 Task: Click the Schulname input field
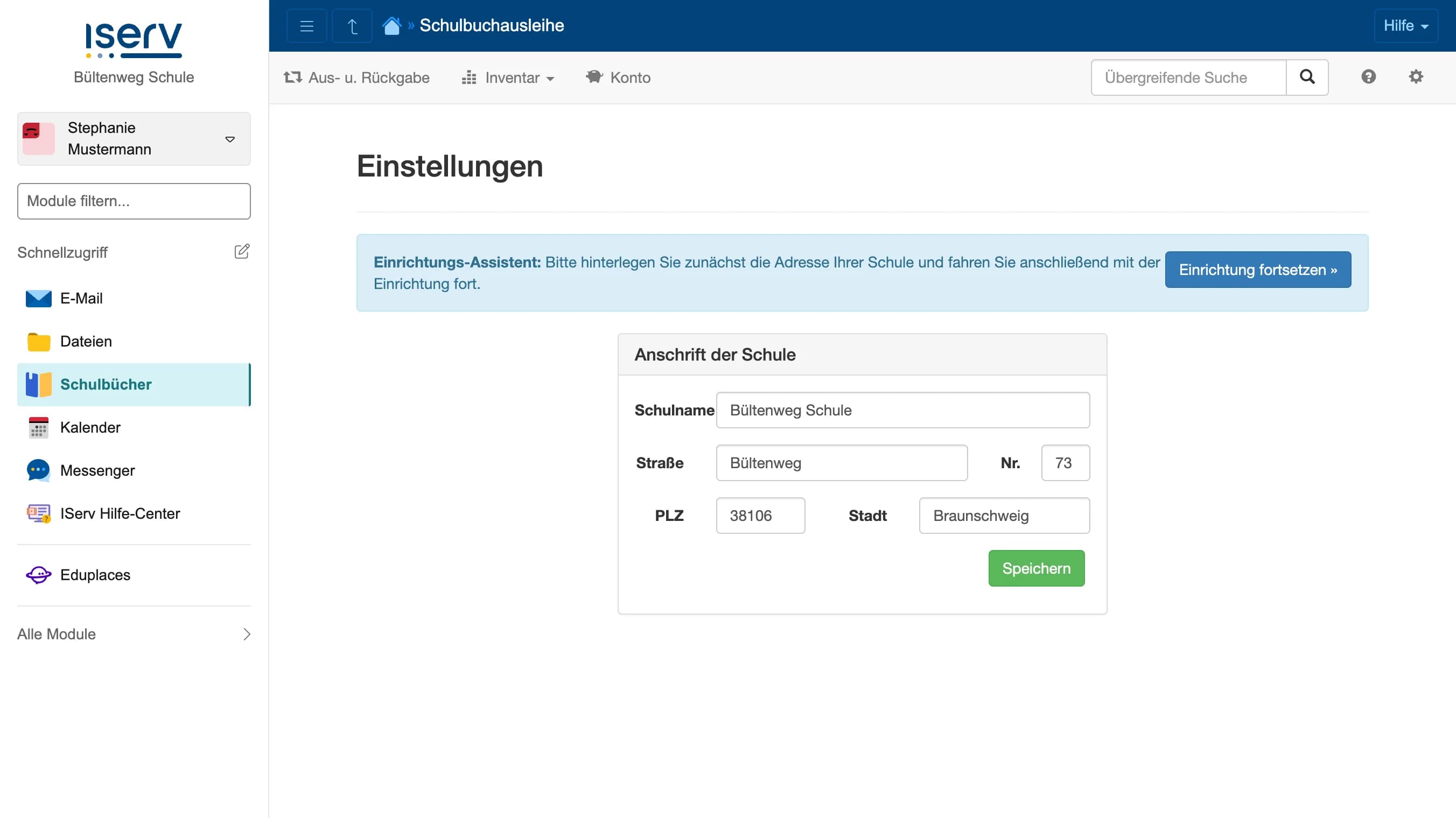pyautogui.click(x=902, y=410)
